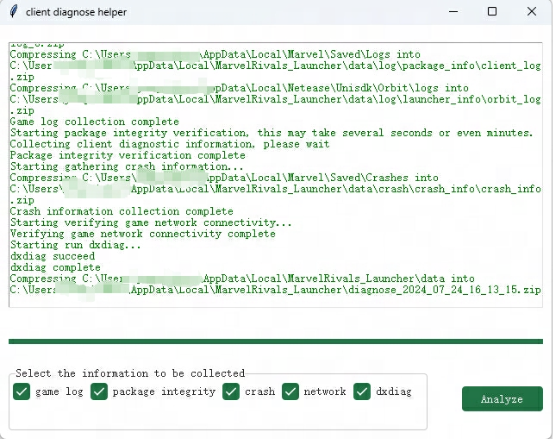Select the "dxdiag succeed" log line
553x439 pixels.
53,256
